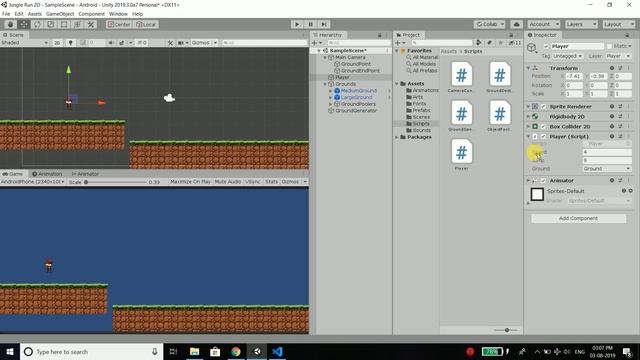The height and width of the screenshot is (360, 640).
Task: Open the Assets menu
Action: click(x=35, y=14)
